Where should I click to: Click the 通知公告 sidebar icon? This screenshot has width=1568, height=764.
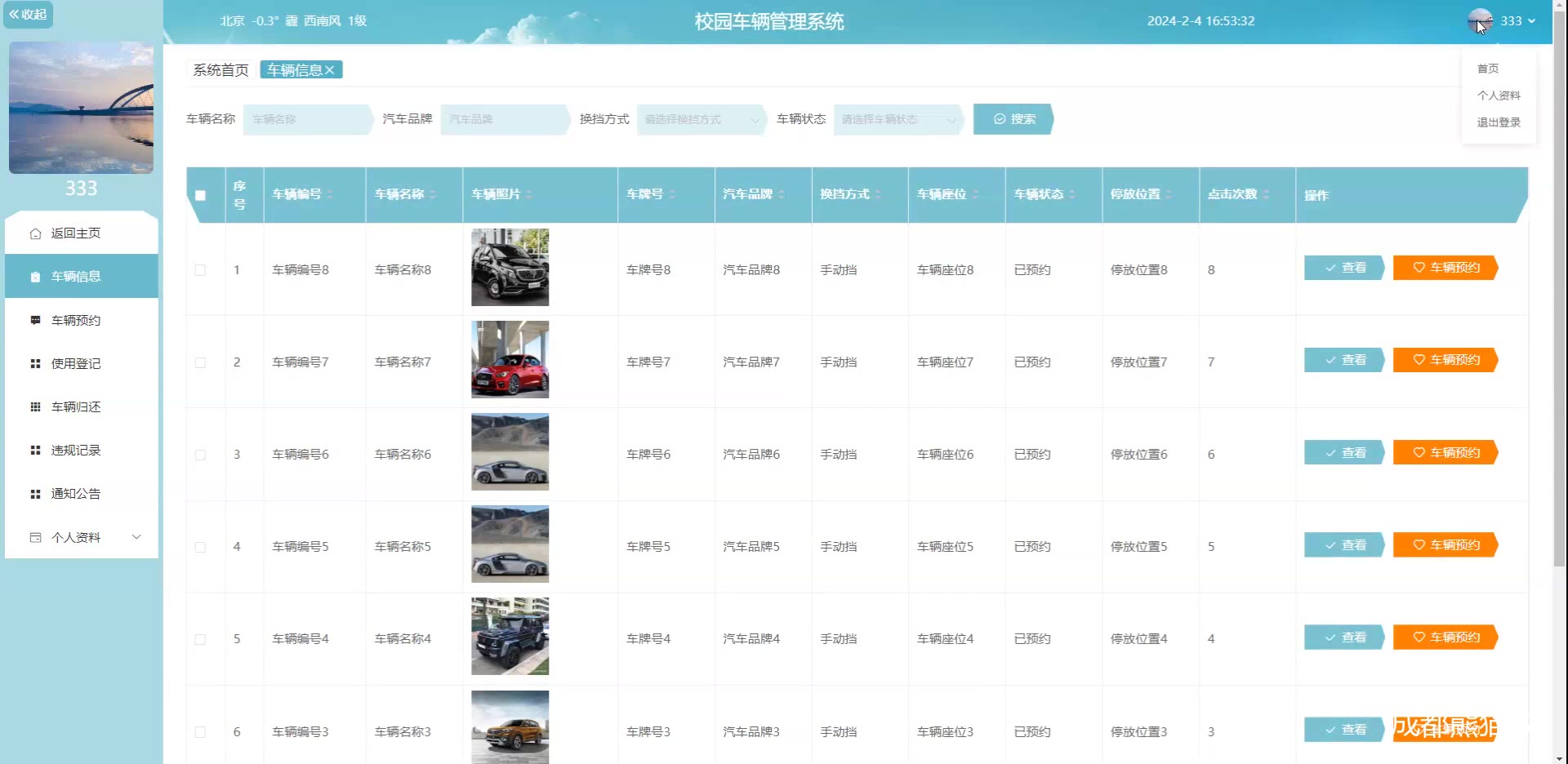click(35, 494)
